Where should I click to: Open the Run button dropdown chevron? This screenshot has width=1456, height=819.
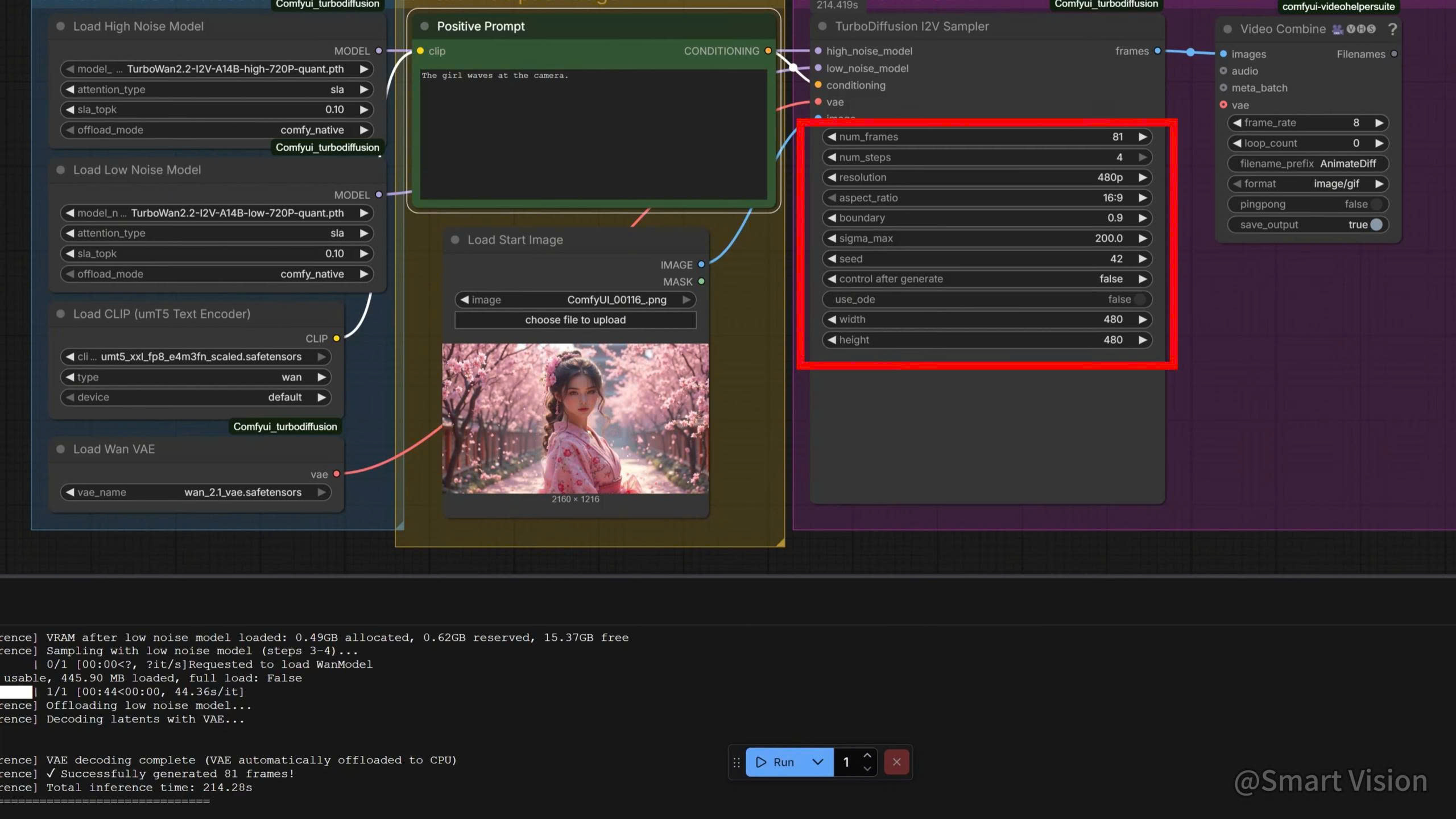pos(817,762)
